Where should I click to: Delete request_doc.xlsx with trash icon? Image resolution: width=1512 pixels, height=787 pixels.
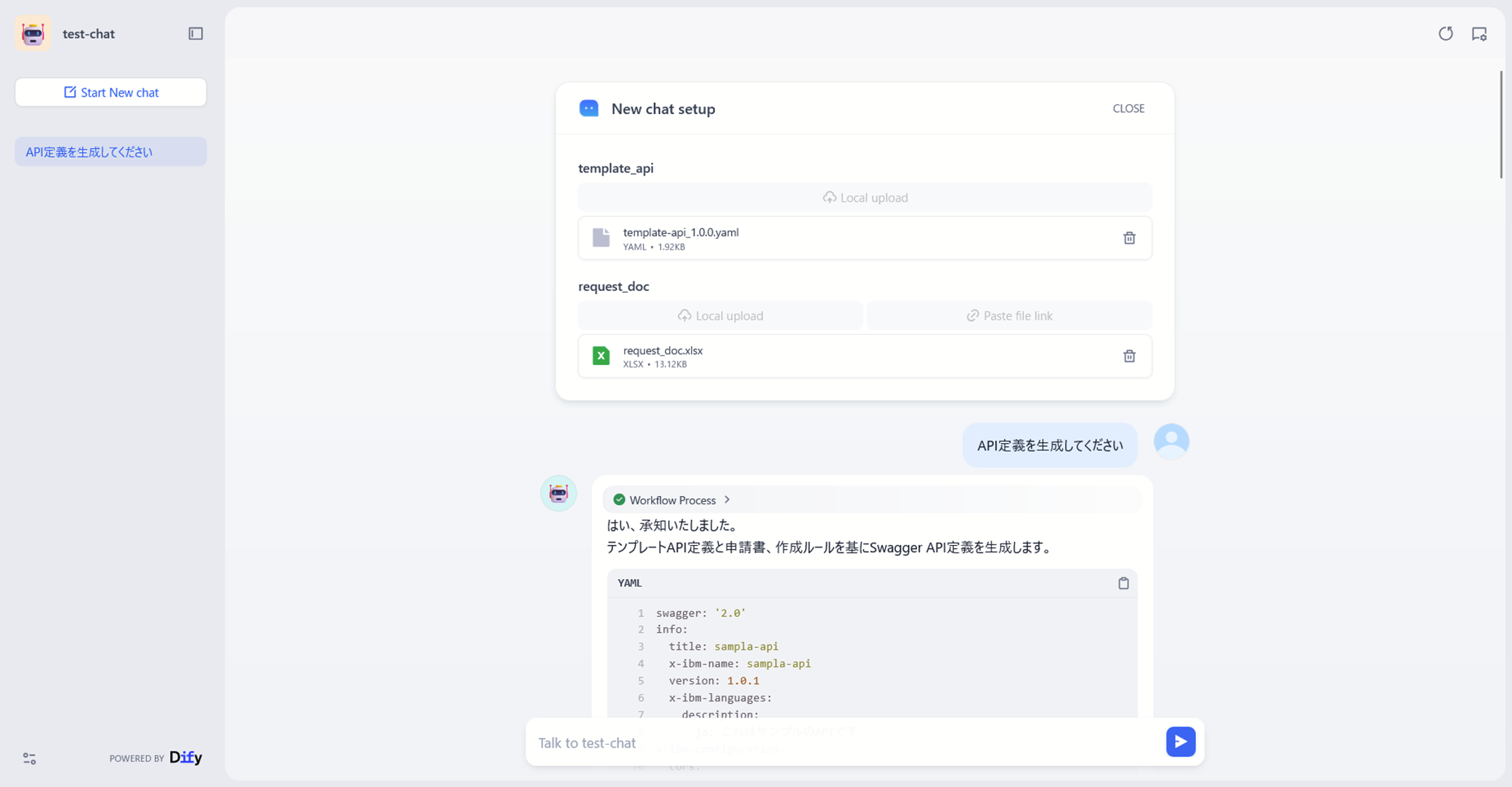point(1129,356)
